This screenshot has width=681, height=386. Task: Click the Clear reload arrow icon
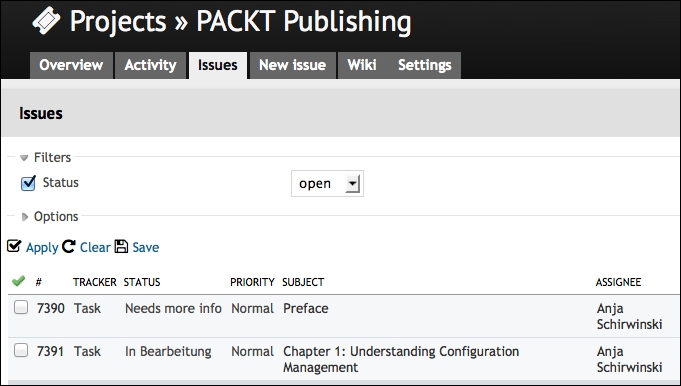tap(69, 247)
